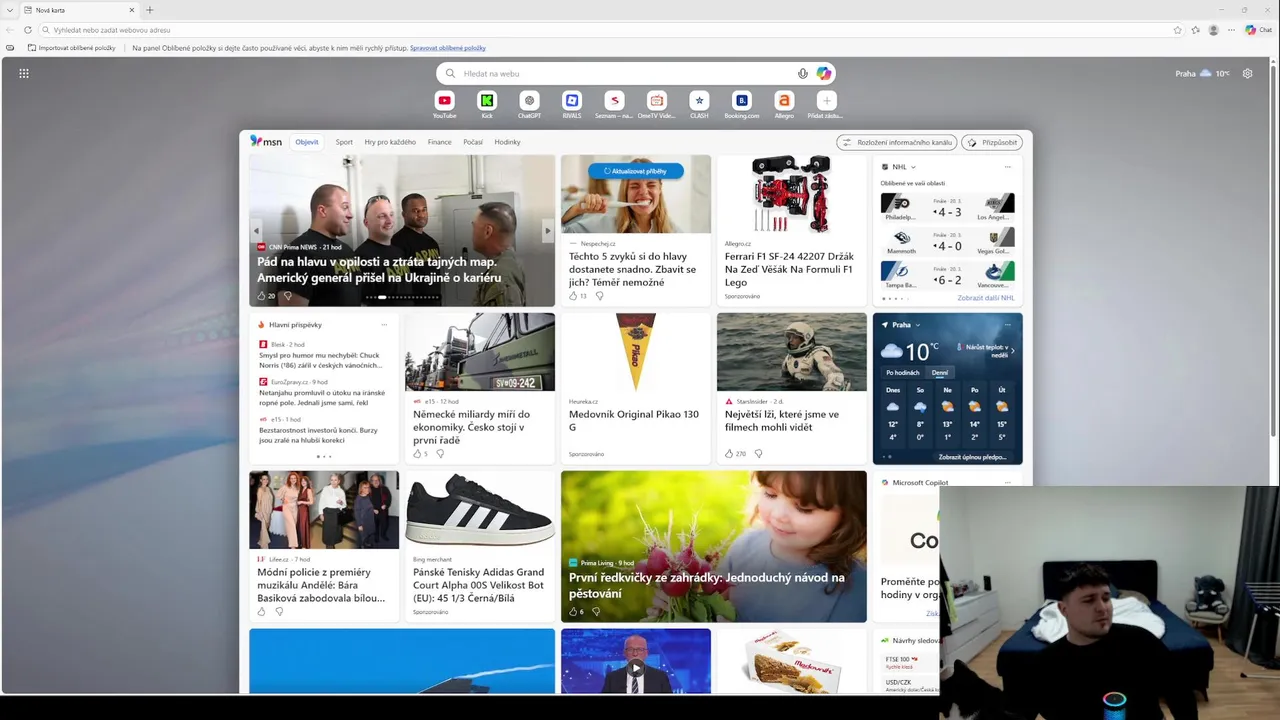Switch to Sport tab

344,142
